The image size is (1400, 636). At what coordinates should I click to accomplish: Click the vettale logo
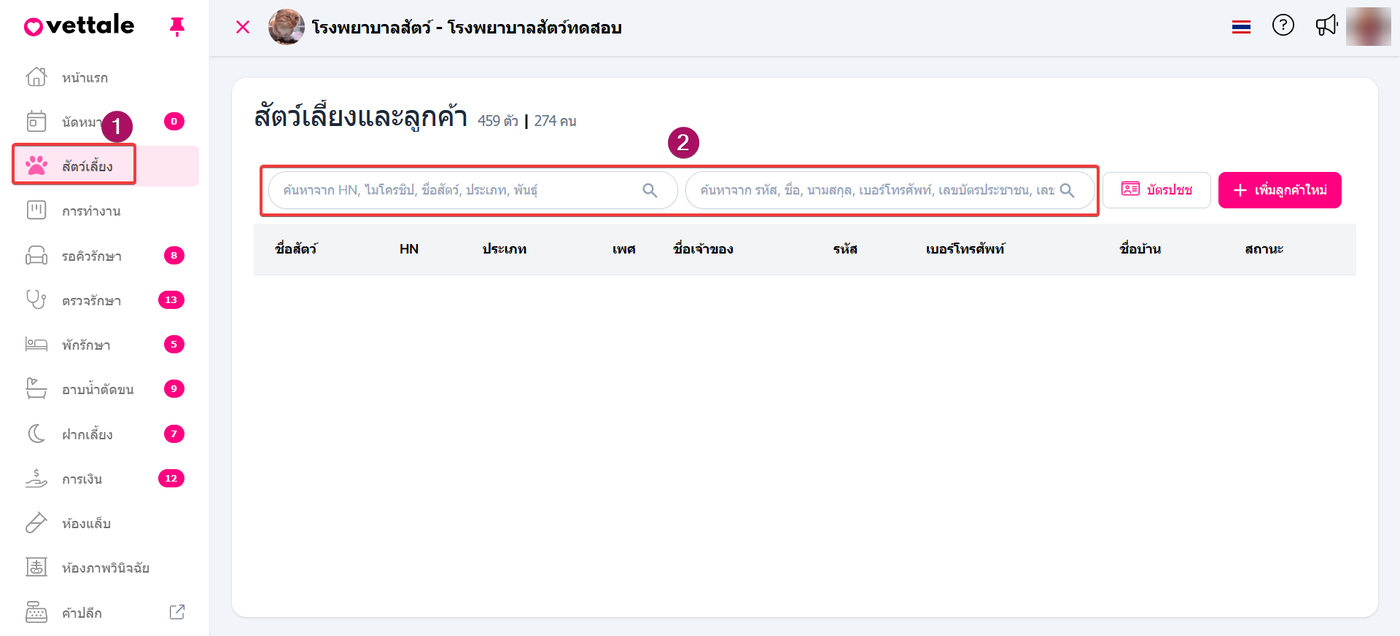(79, 26)
